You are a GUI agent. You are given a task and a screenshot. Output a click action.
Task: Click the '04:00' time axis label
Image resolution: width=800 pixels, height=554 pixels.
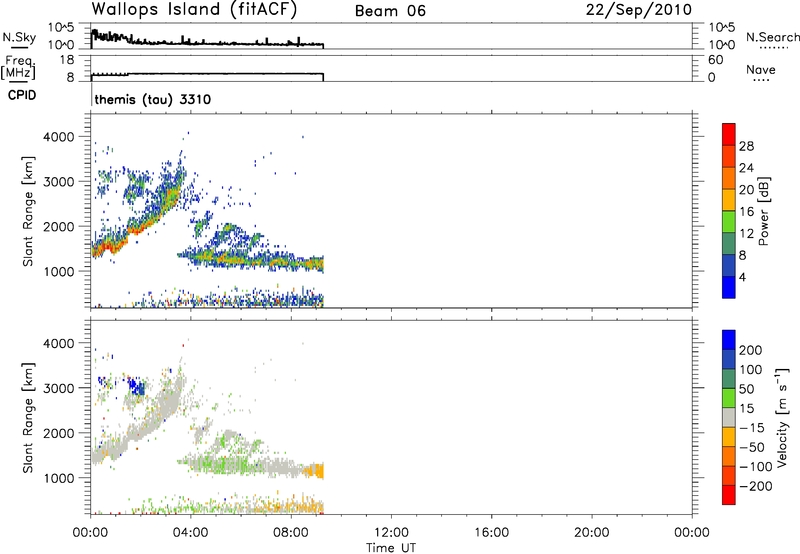(x=191, y=533)
